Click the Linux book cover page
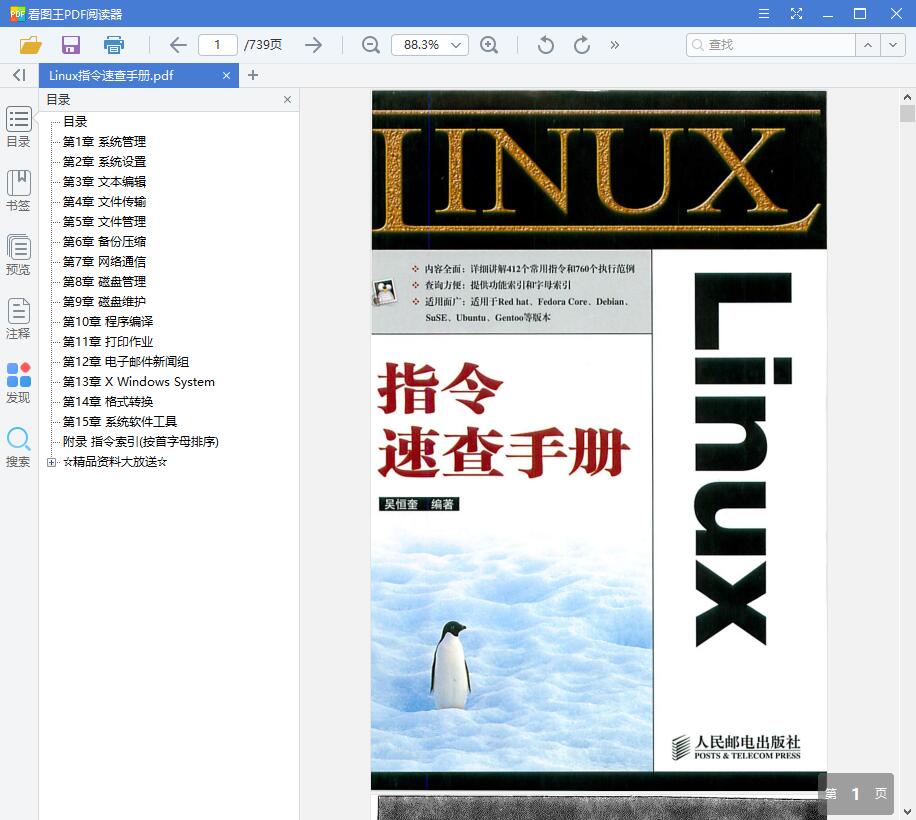 (x=599, y=440)
